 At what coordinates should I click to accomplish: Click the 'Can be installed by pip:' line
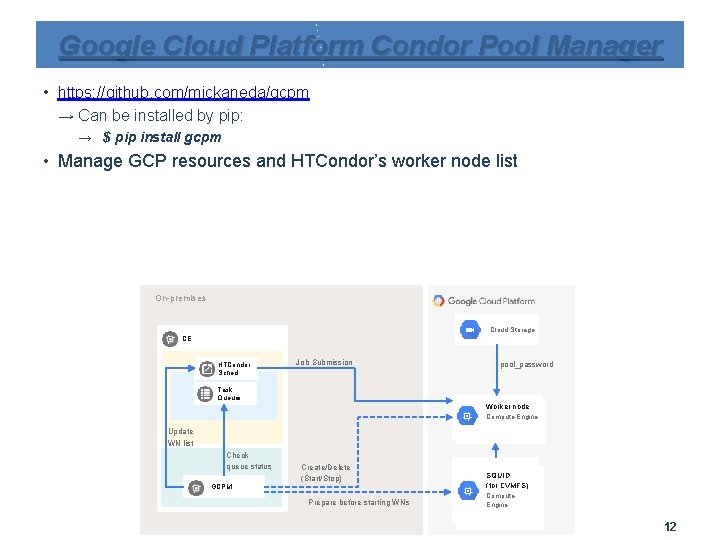click(x=160, y=115)
